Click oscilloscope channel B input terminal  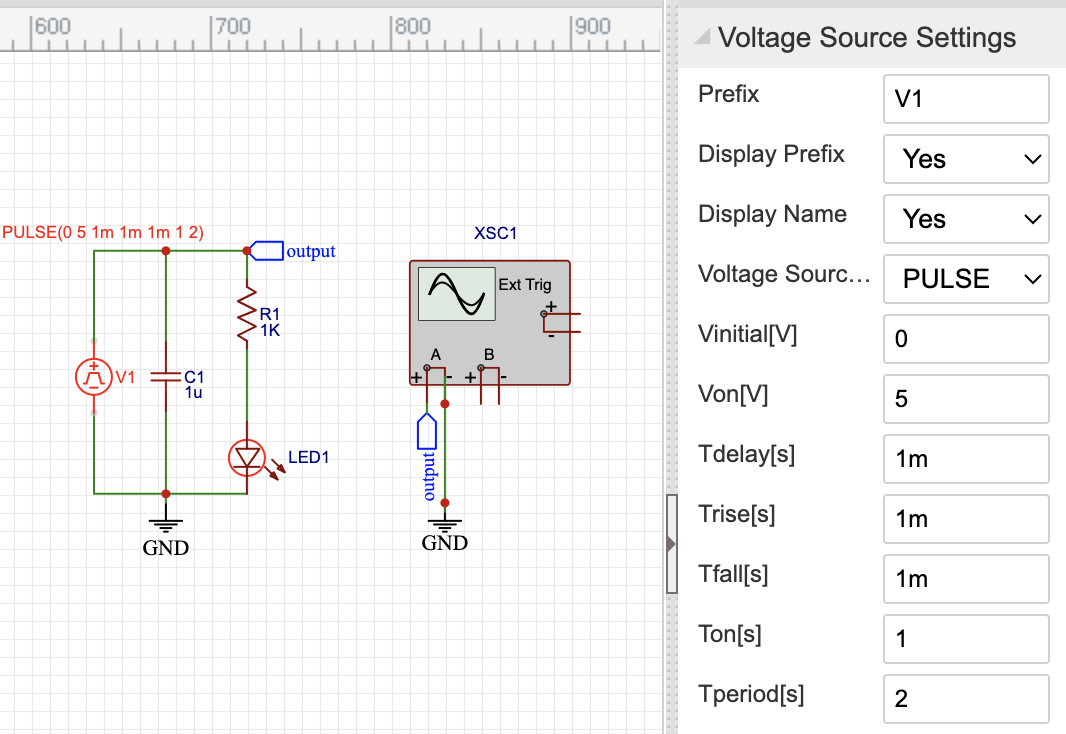(489, 385)
